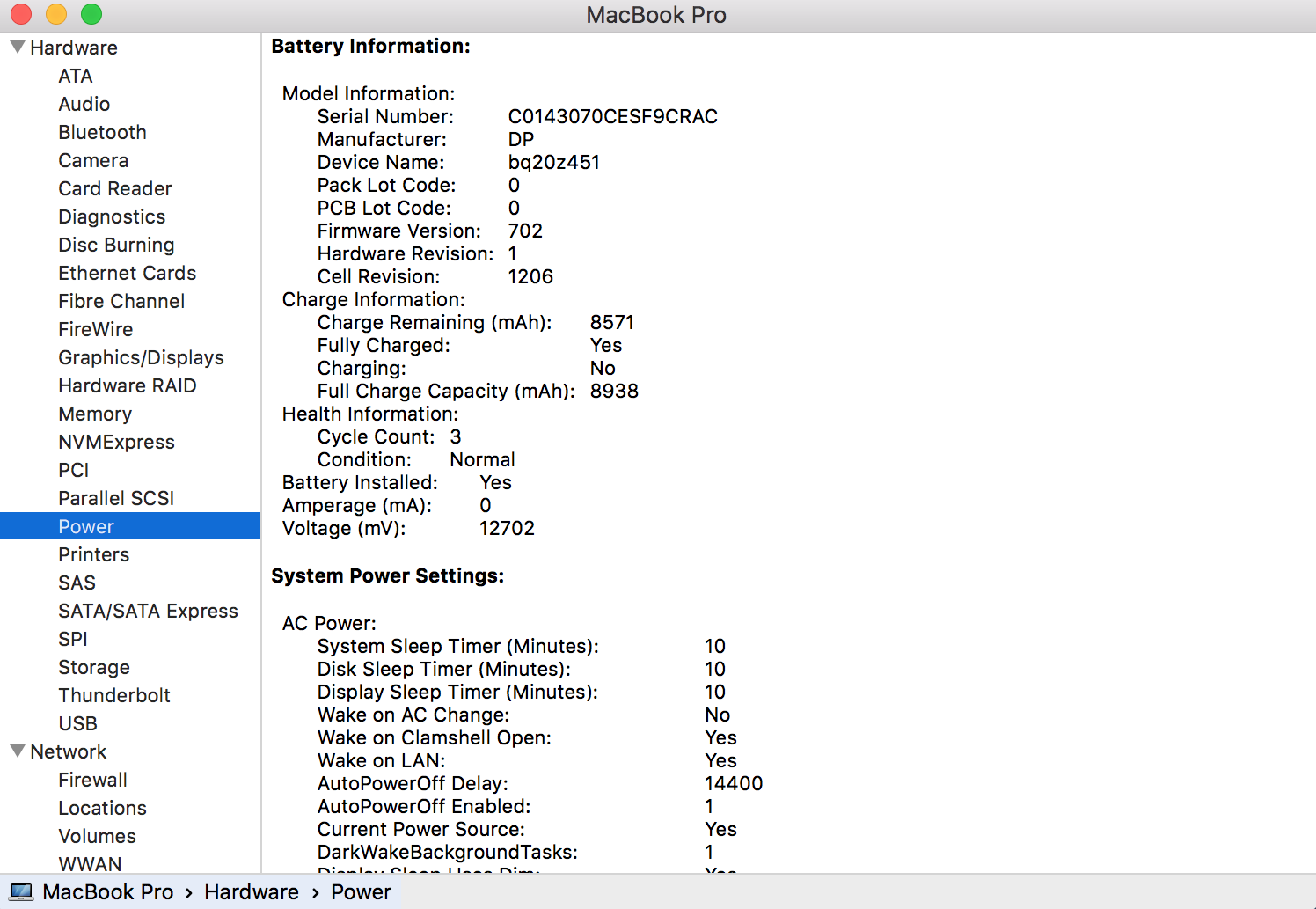Click the DarkWakeBackgroundTasks label
This screenshot has width=1316, height=909.
(x=448, y=852)
